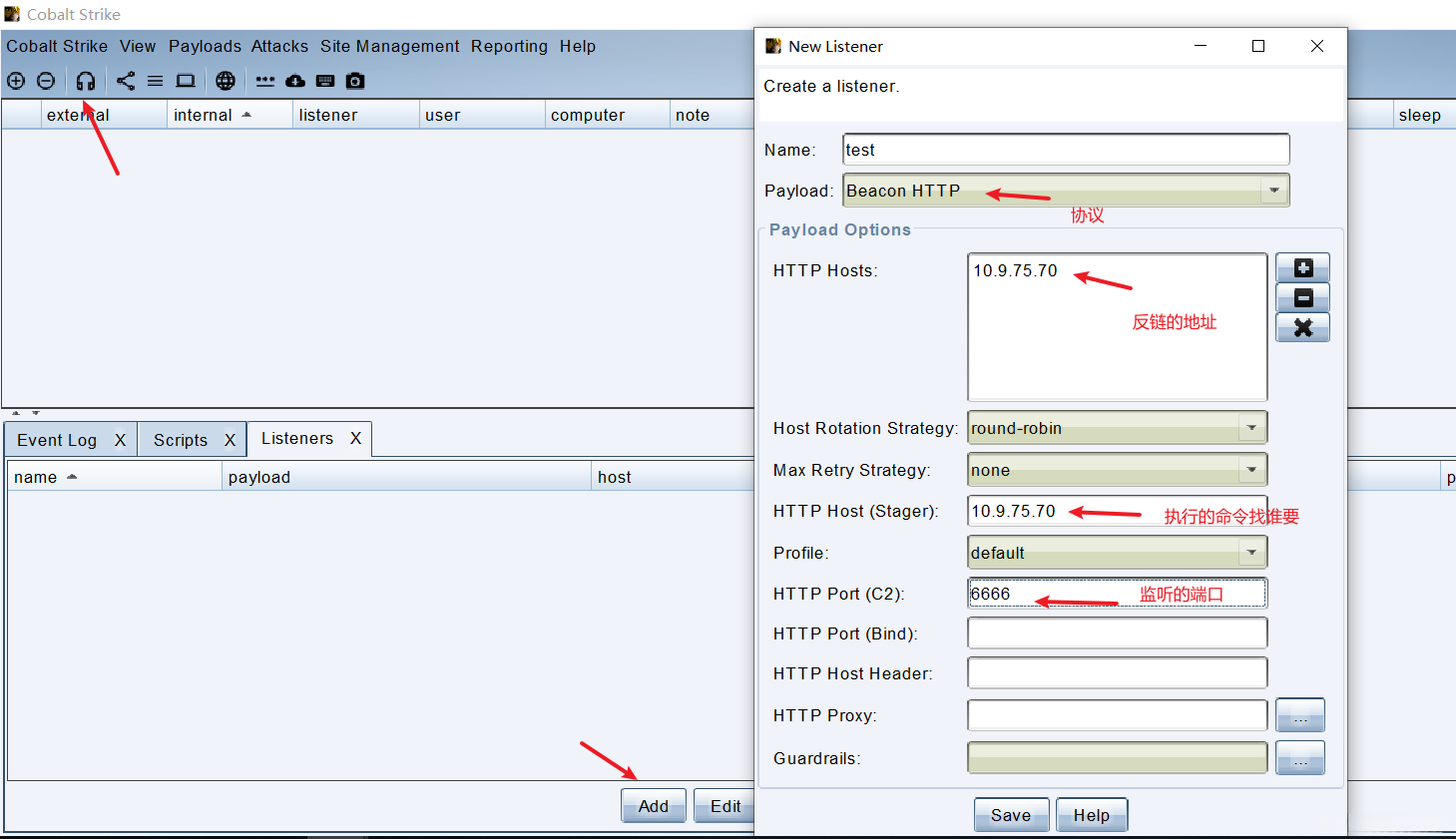Sort sessions by sleep column header

tap(1423, 115)
